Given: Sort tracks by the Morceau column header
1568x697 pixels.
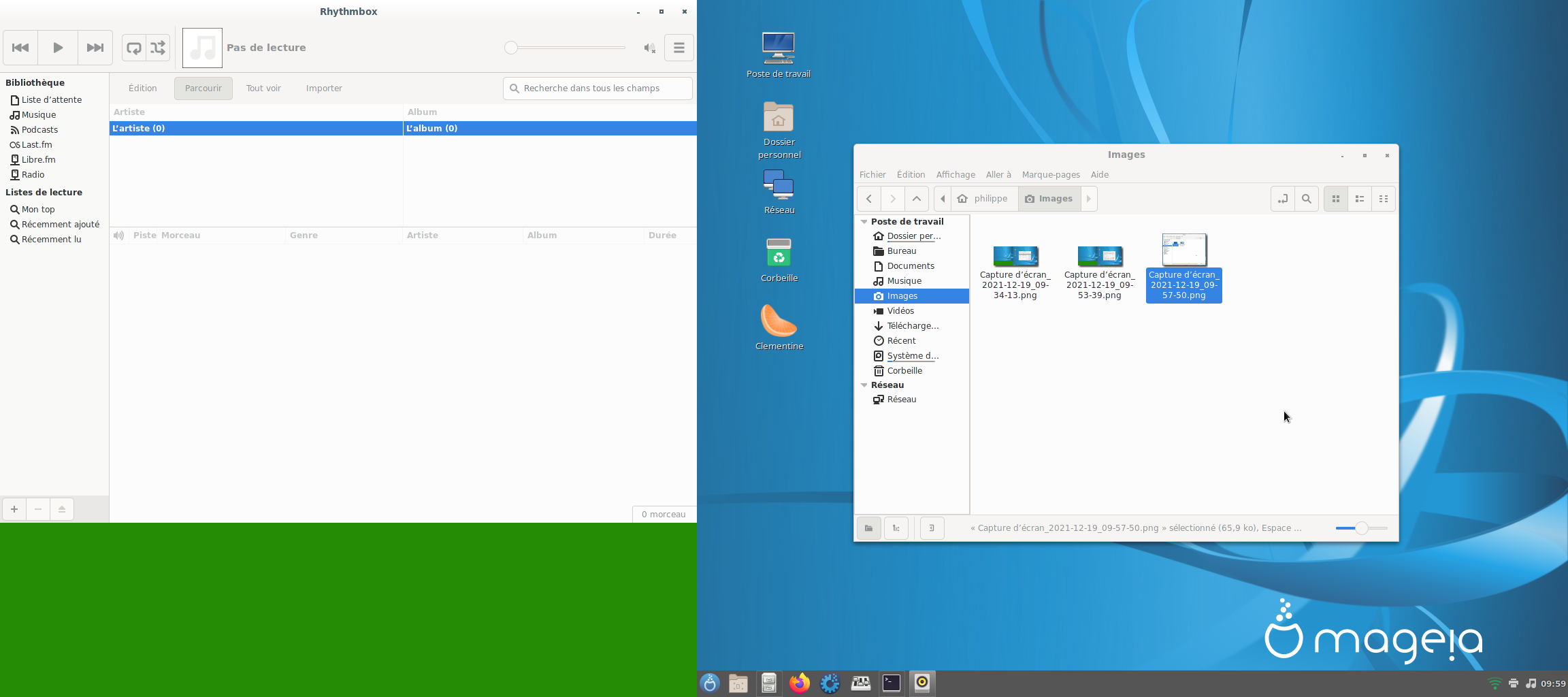Looking at the screenshot, I should 221,236.
